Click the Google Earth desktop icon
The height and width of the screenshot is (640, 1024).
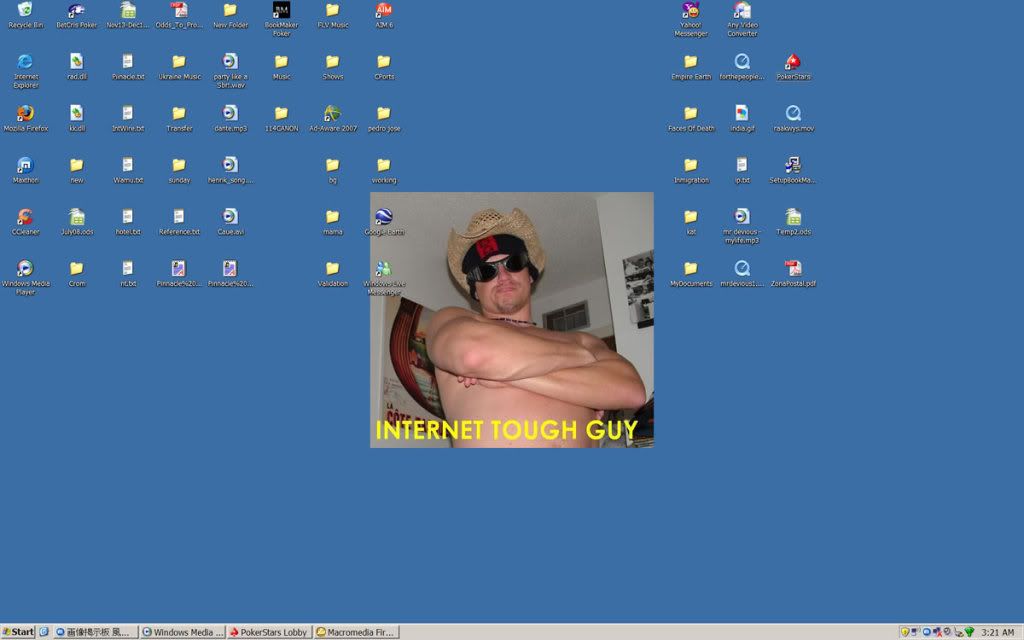coord(383,217)
